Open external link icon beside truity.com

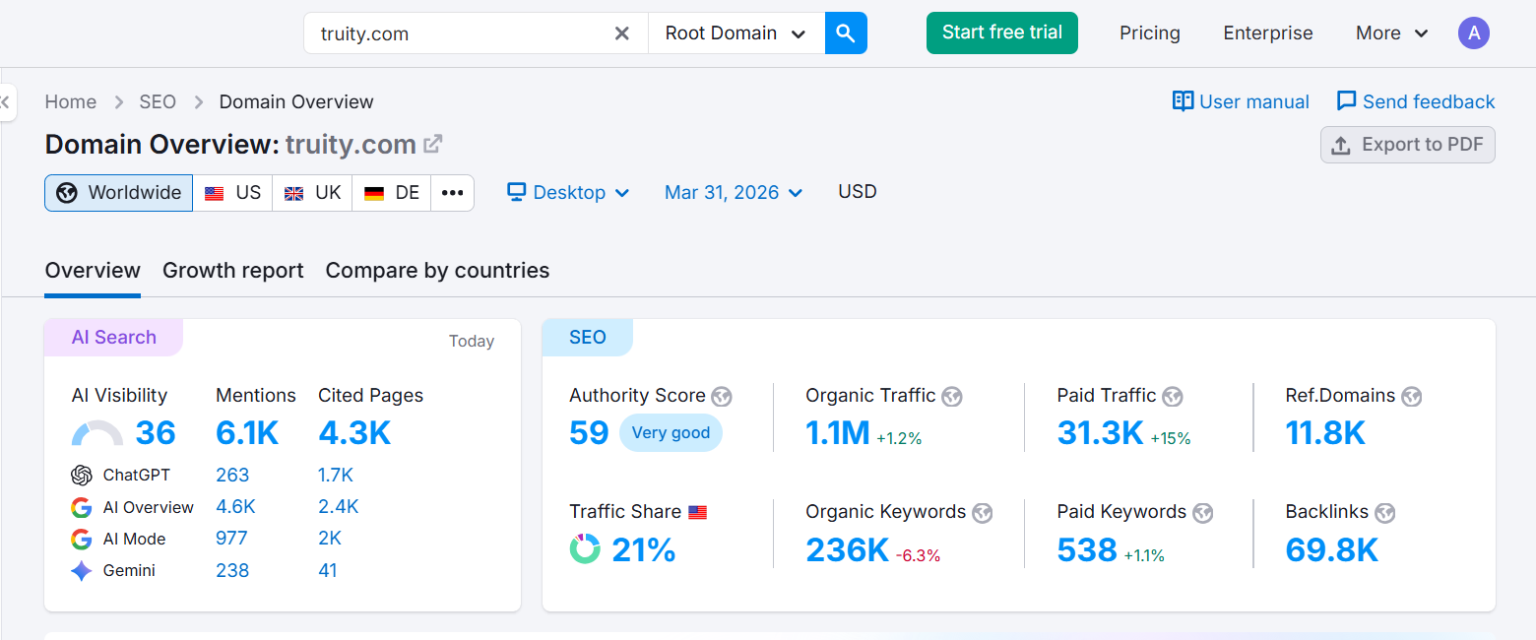[x=433, y=144]
